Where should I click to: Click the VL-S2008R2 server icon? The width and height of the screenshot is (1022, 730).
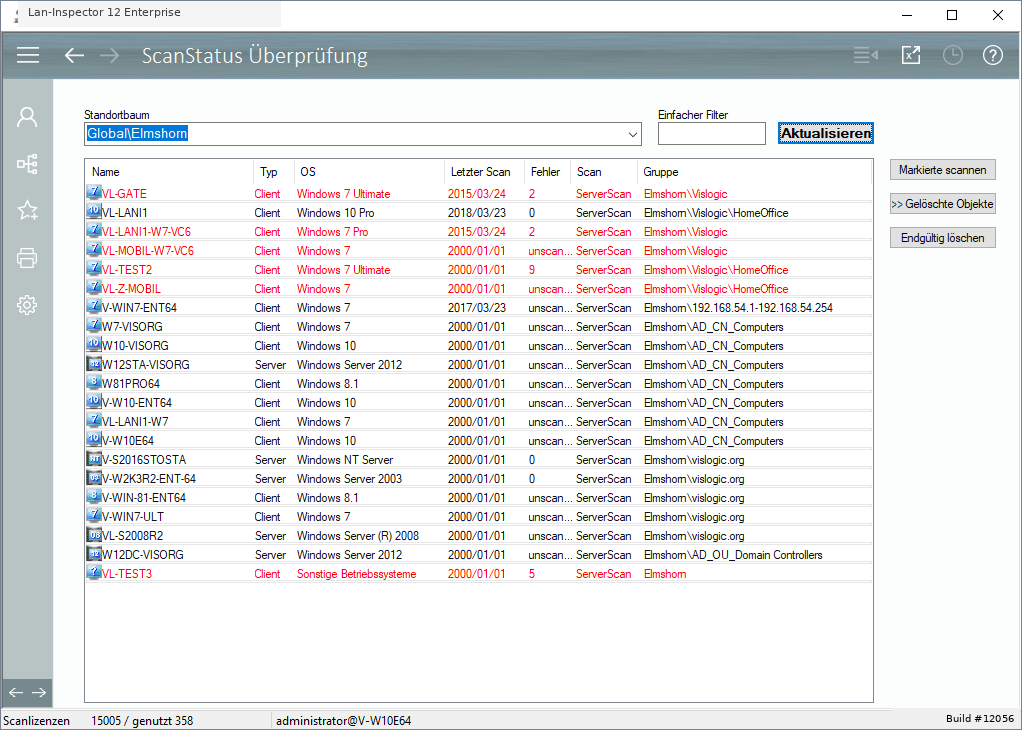click(94, 535)
